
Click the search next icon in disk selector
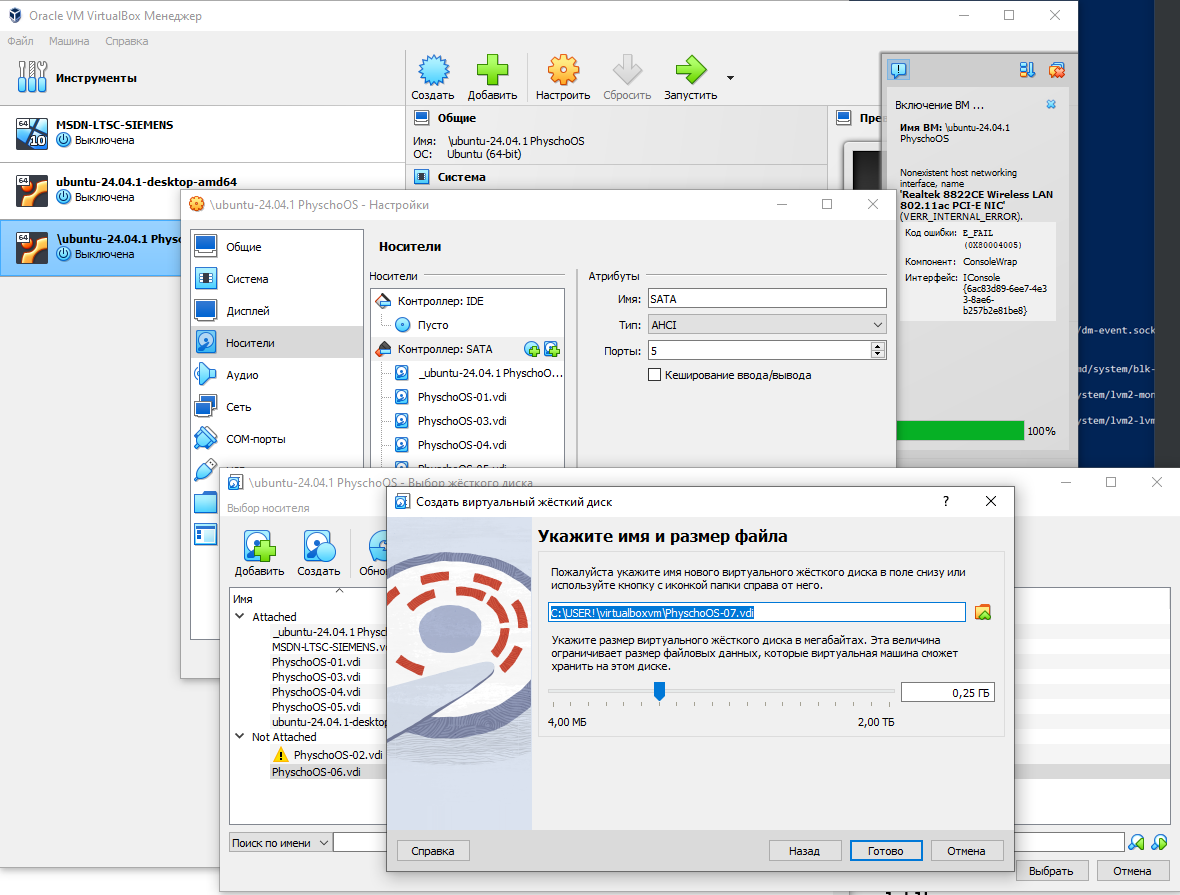pyautogui.click(x=1160, y=842)
